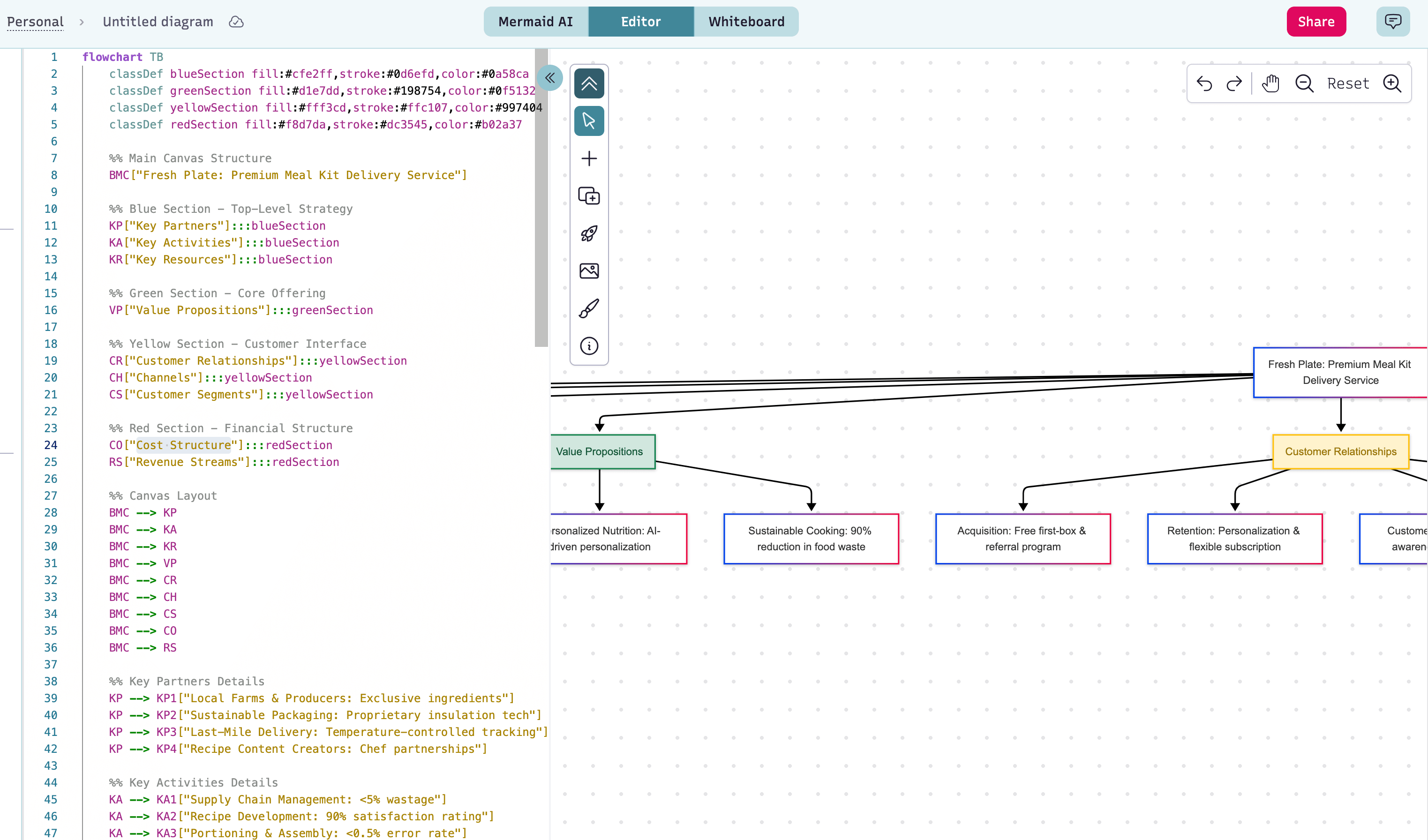Click the Personal breadcrumb link
The image size is (1428, 840).
tap(35, 22)
